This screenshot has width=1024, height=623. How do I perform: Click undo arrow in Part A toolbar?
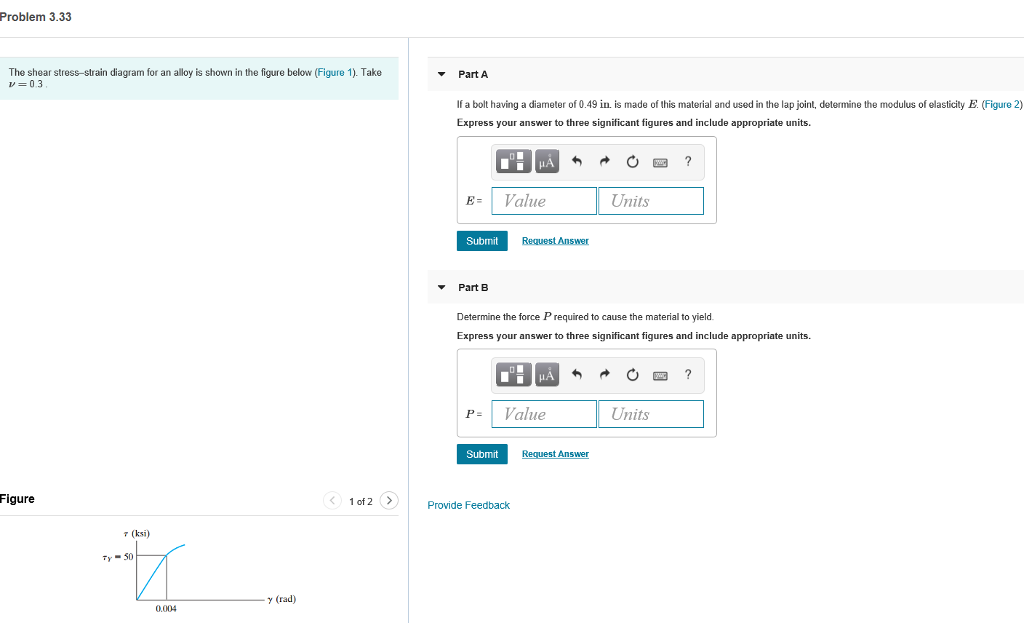[x=577, y=161]
